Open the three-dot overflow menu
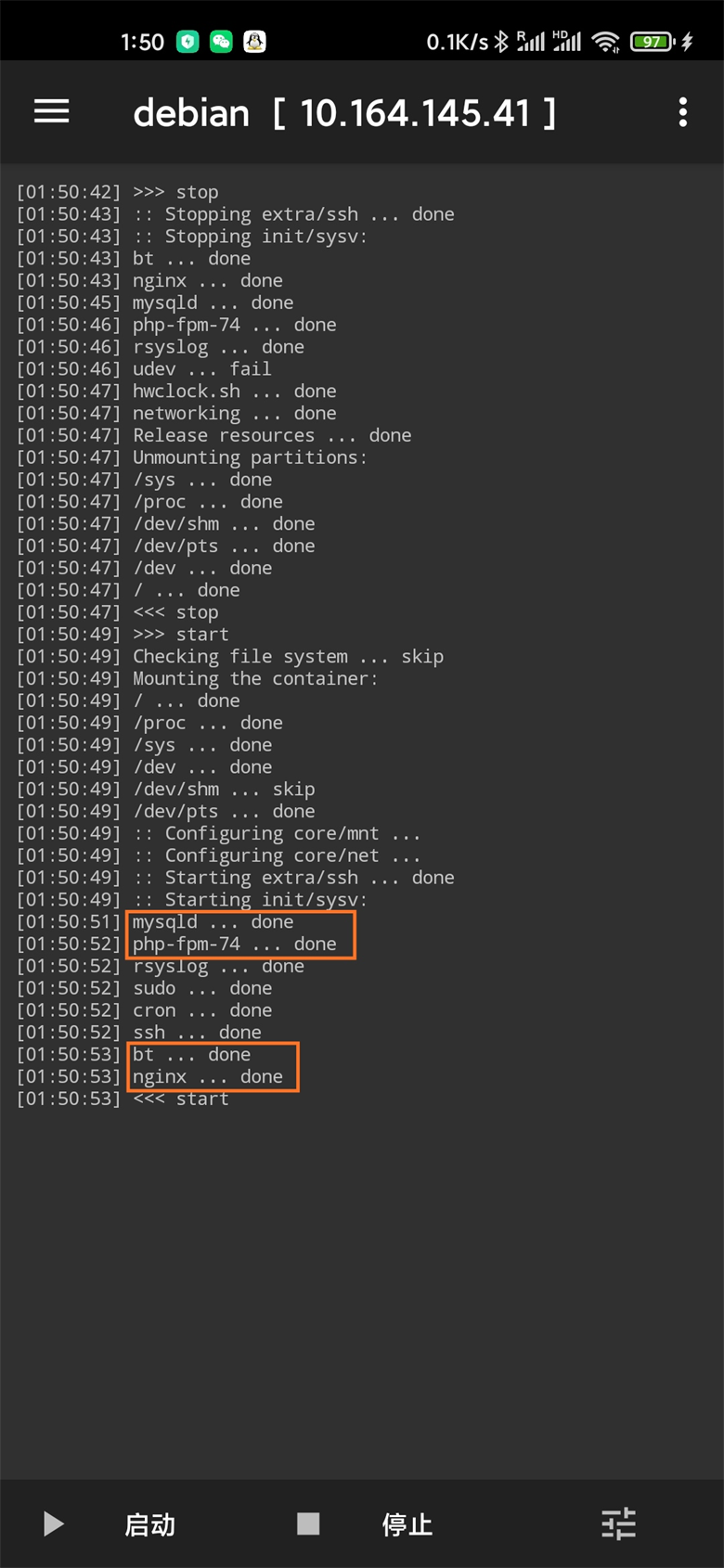The image size is (724, 1568). coord(683,112)
